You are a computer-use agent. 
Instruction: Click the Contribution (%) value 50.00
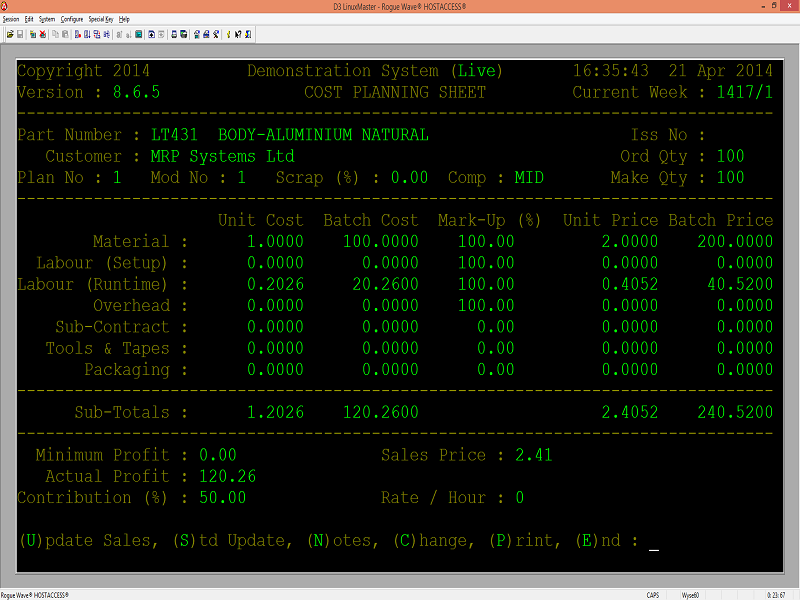(x=222, y=498)
